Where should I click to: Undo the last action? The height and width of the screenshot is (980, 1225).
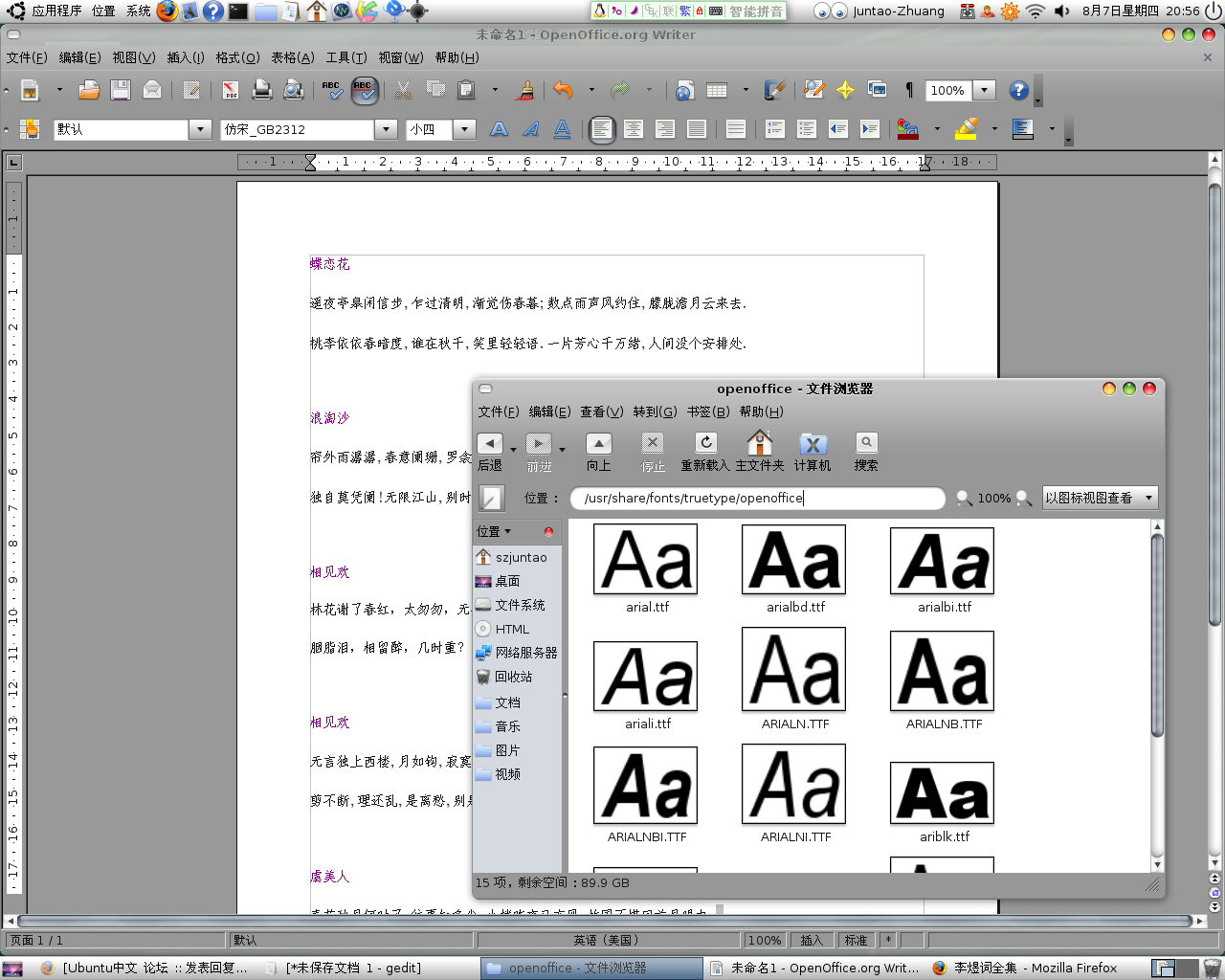pyautogui.click(x=563, y=90)
